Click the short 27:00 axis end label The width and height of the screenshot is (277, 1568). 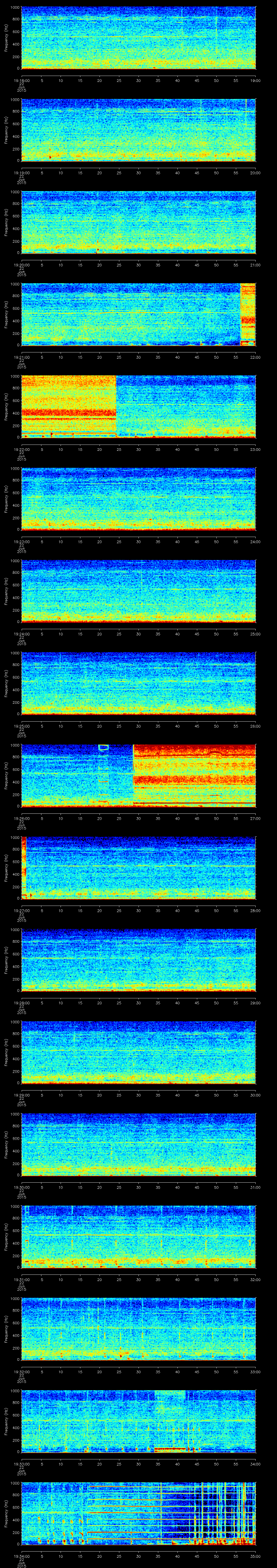pos(255,818)
